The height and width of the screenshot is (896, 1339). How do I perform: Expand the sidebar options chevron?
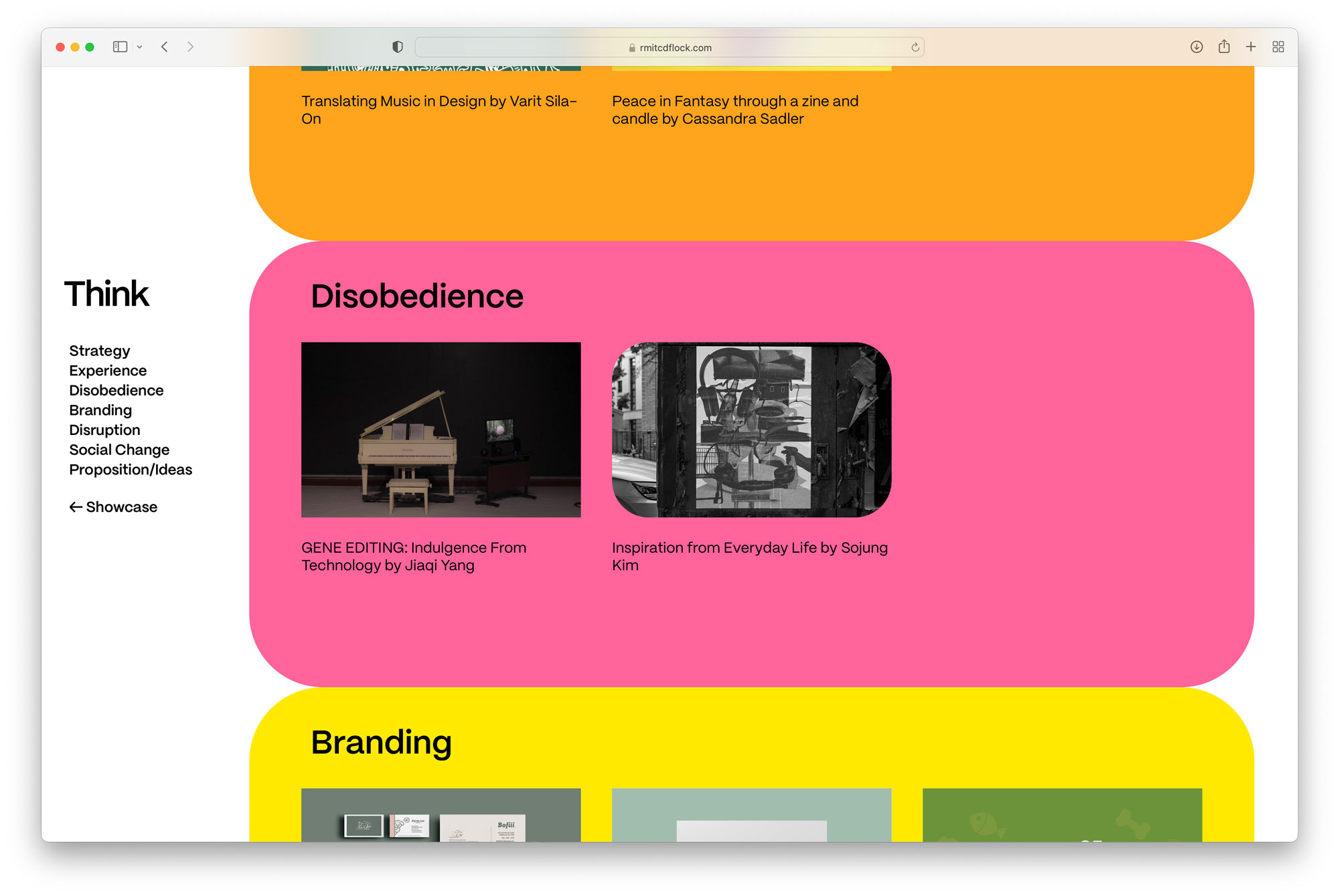(139, 47)
